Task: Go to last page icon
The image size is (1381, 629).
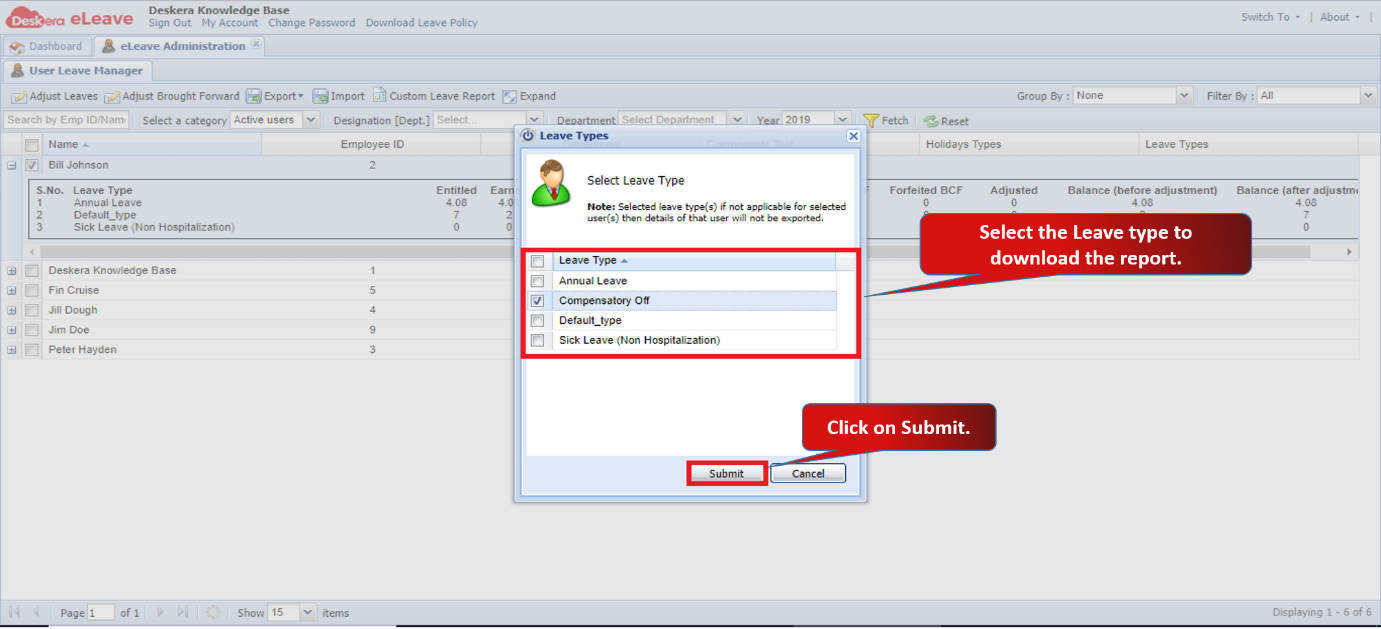Action: click(x=182, y=612)
